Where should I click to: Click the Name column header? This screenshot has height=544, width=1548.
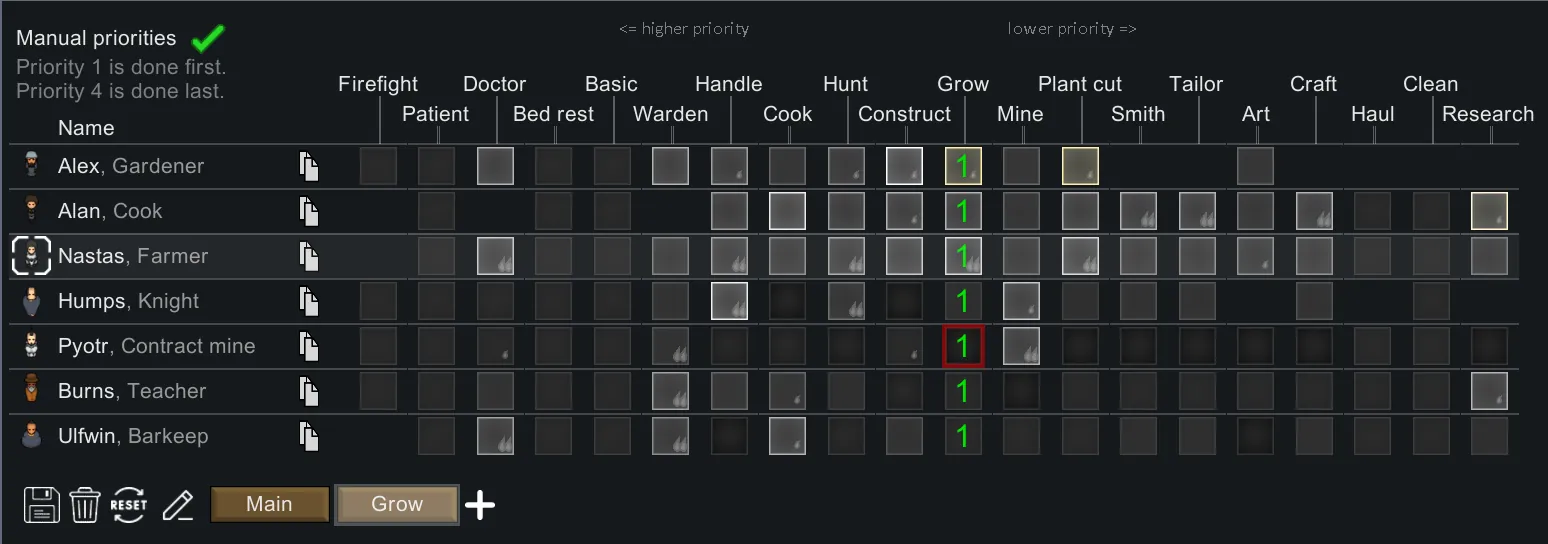pos(86,128)
